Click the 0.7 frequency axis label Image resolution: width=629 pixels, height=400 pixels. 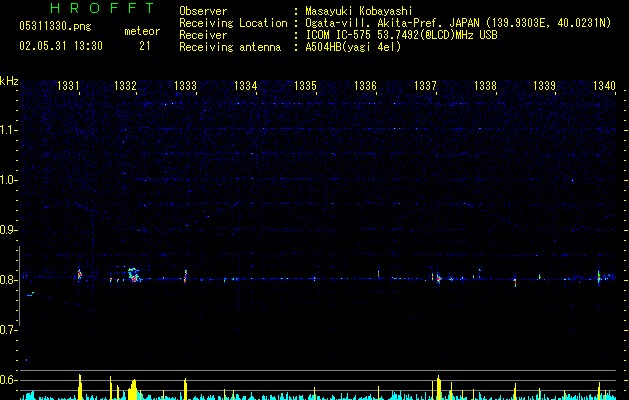pos(9,330)
